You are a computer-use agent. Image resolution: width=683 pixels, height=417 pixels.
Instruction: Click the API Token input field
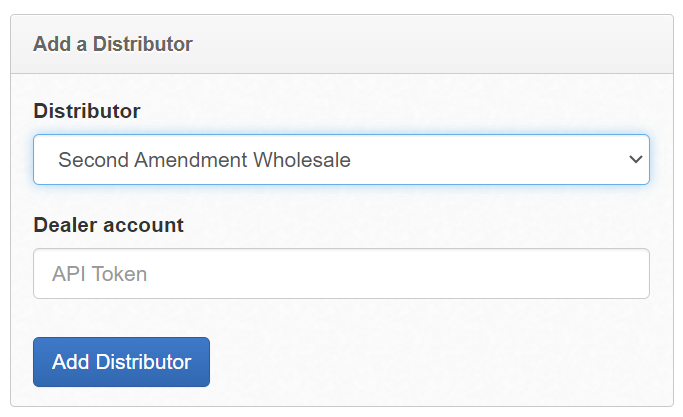[341, 274]
